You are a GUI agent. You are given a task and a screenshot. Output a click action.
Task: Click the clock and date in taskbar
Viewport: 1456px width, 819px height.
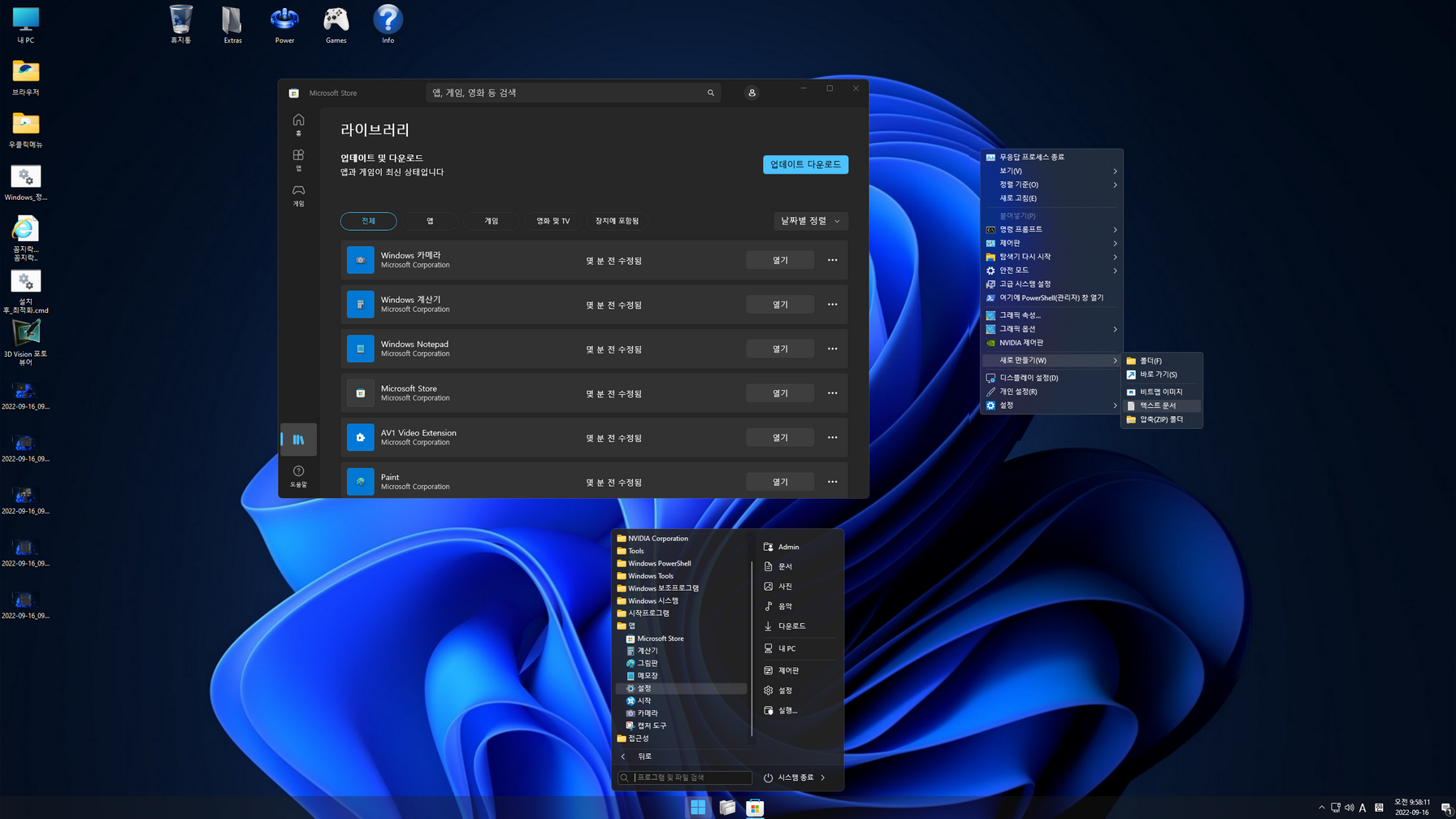click(1412, 807)
